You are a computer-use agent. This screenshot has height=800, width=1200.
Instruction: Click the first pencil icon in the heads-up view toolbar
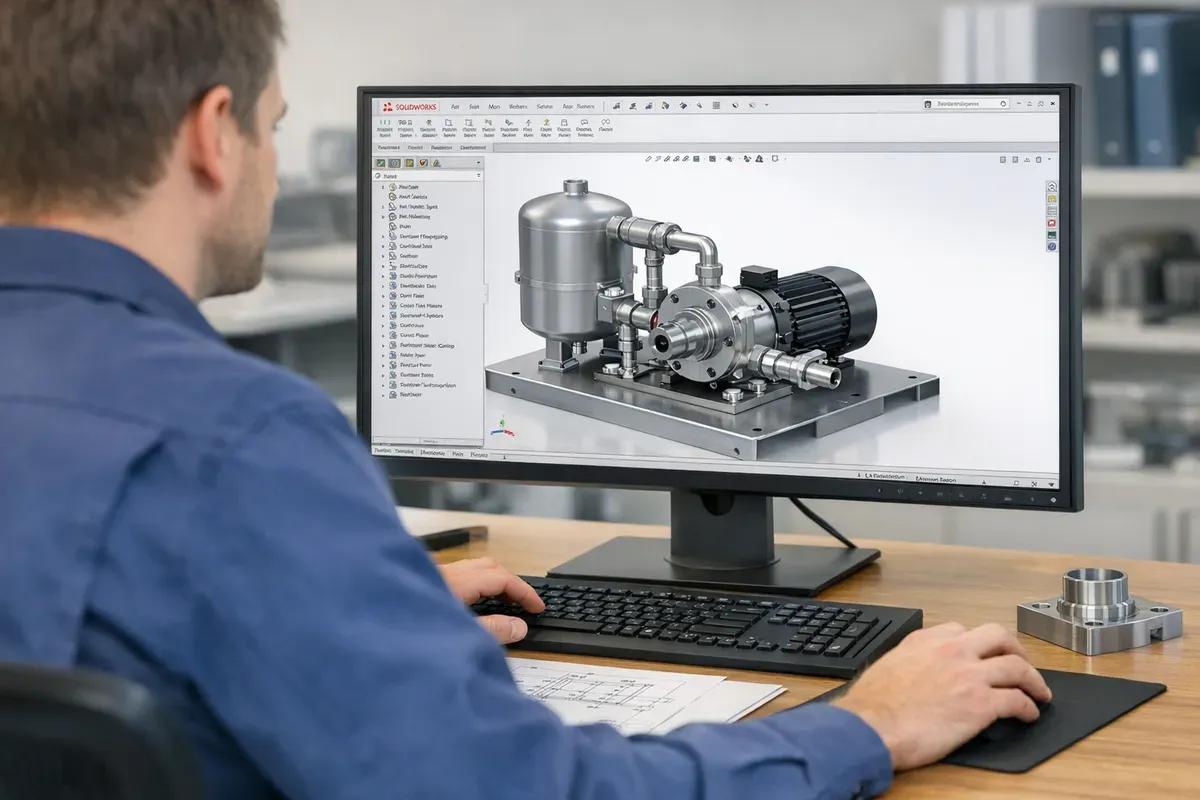pos(648,159)
